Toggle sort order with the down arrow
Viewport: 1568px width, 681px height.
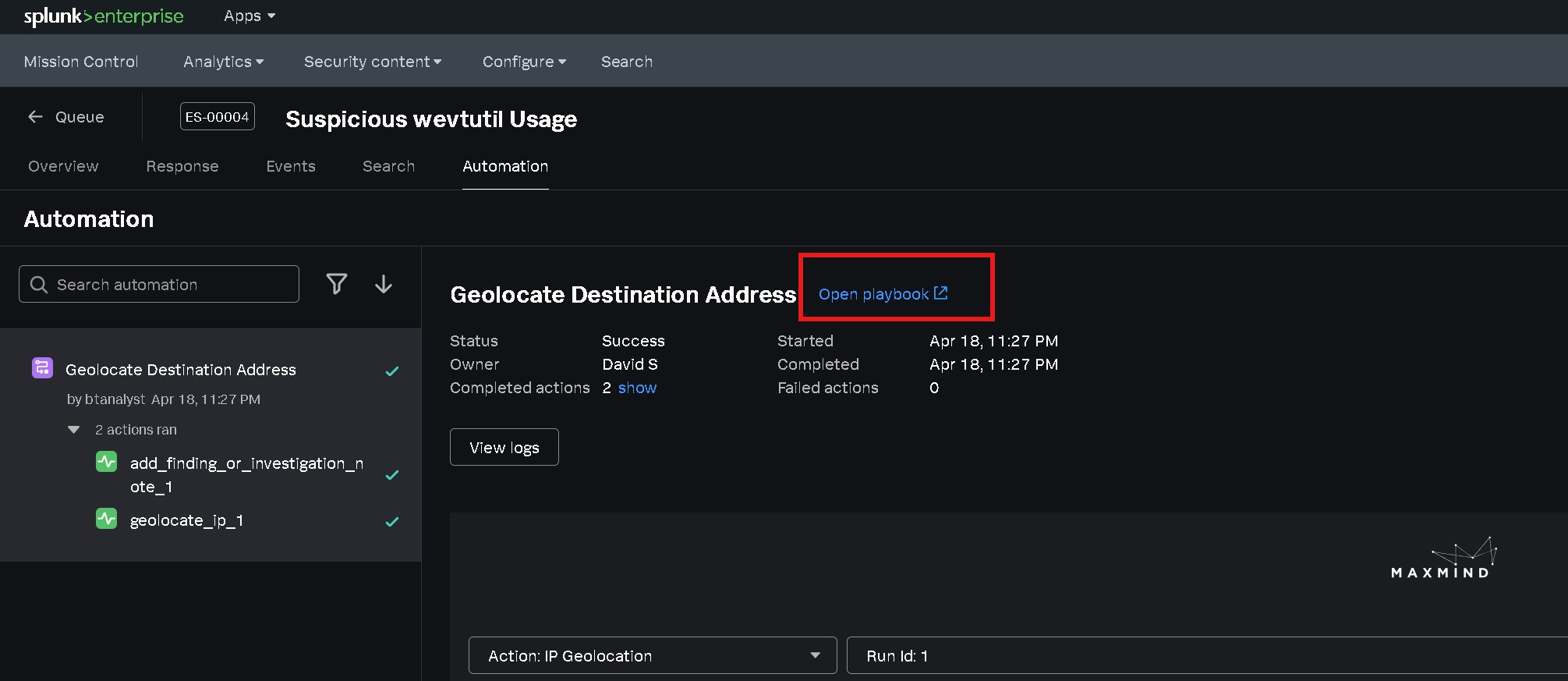[384, 284]
